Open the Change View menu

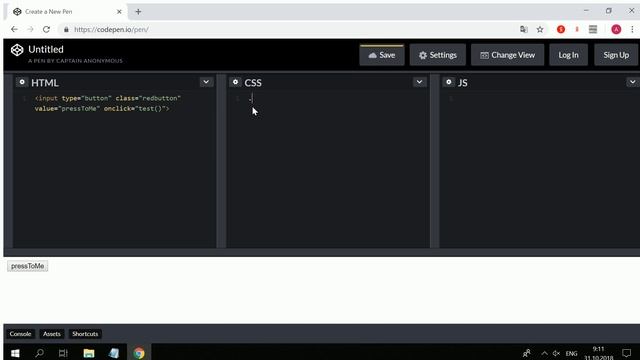[507, 55]
